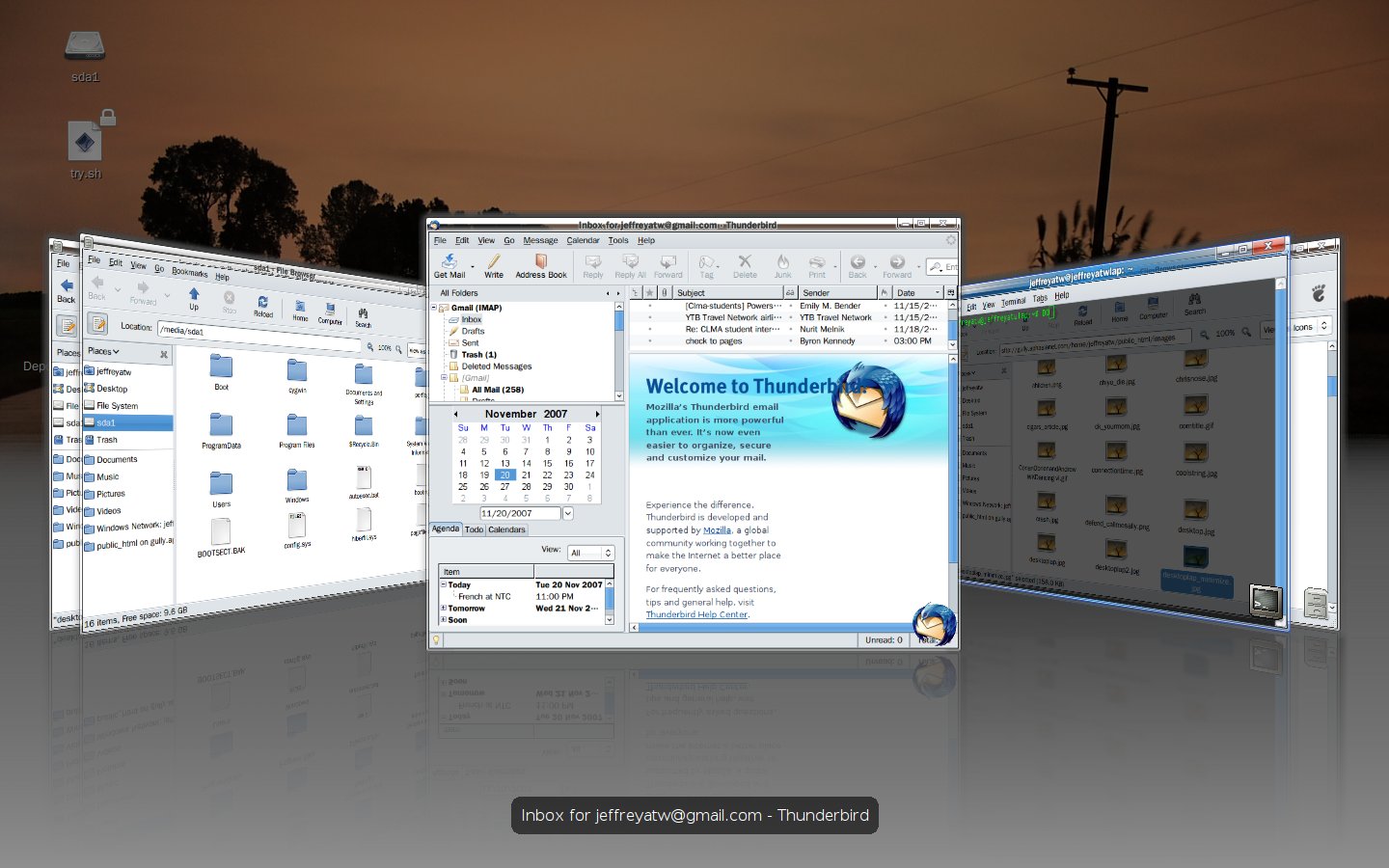Collapse the Today agenda group
The image size is (1389, 868).
[444, 584]
